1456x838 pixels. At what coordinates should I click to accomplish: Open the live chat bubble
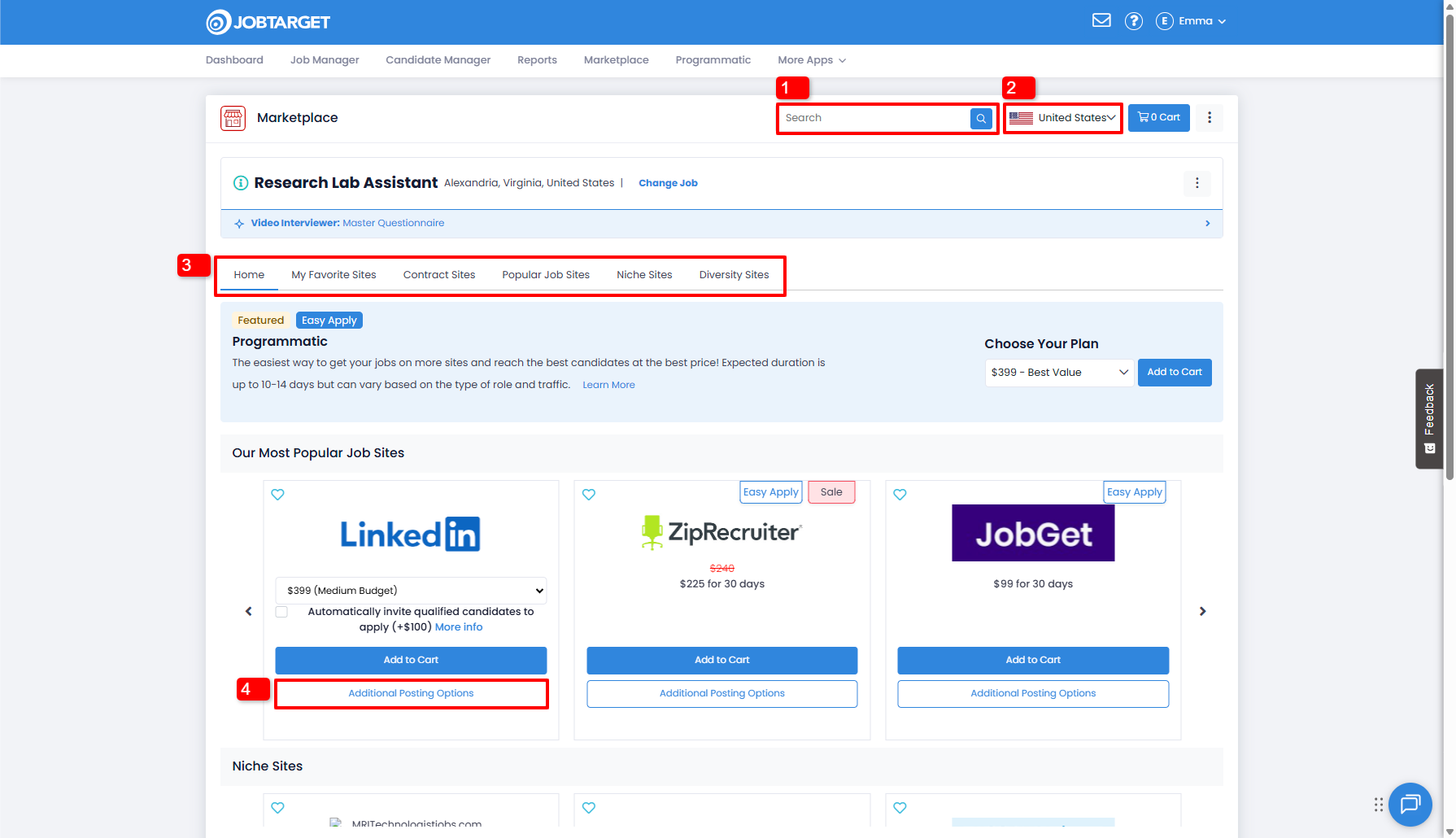(1410, 804)
